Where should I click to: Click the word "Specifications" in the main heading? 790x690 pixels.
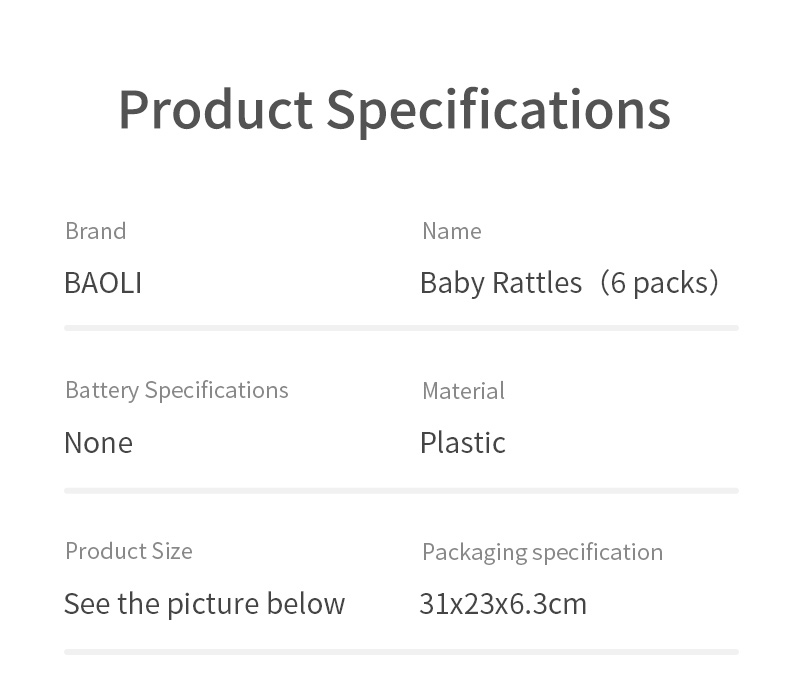pyautogui.click(x=498, y=109)
